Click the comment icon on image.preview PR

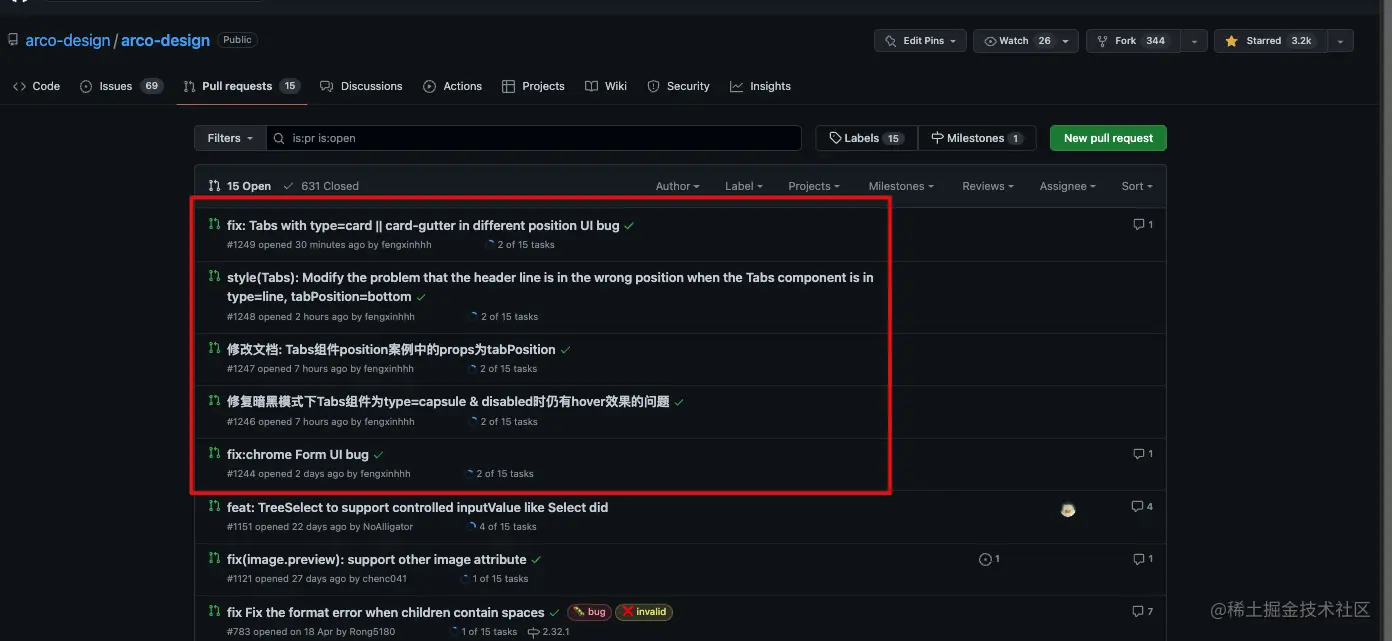tap(1143, 559)
